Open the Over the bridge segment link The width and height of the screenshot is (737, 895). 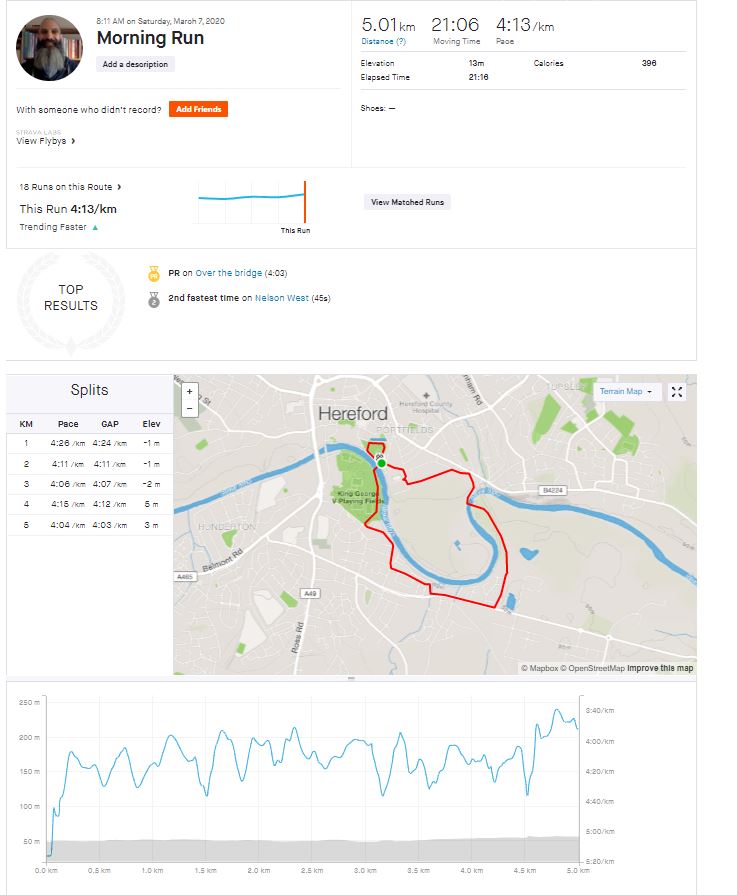tap(228, 272)
